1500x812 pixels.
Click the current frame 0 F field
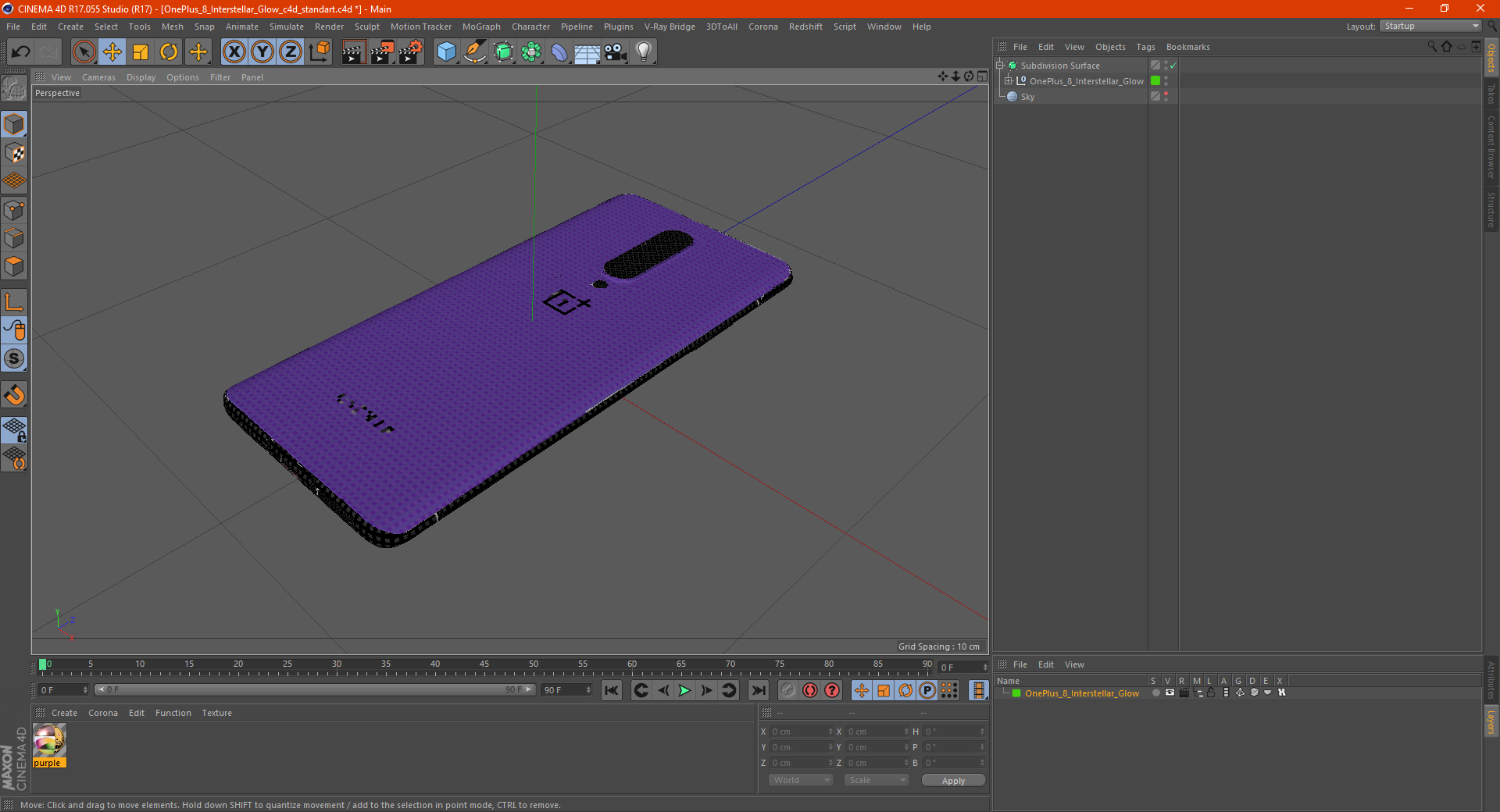point(63,690)
